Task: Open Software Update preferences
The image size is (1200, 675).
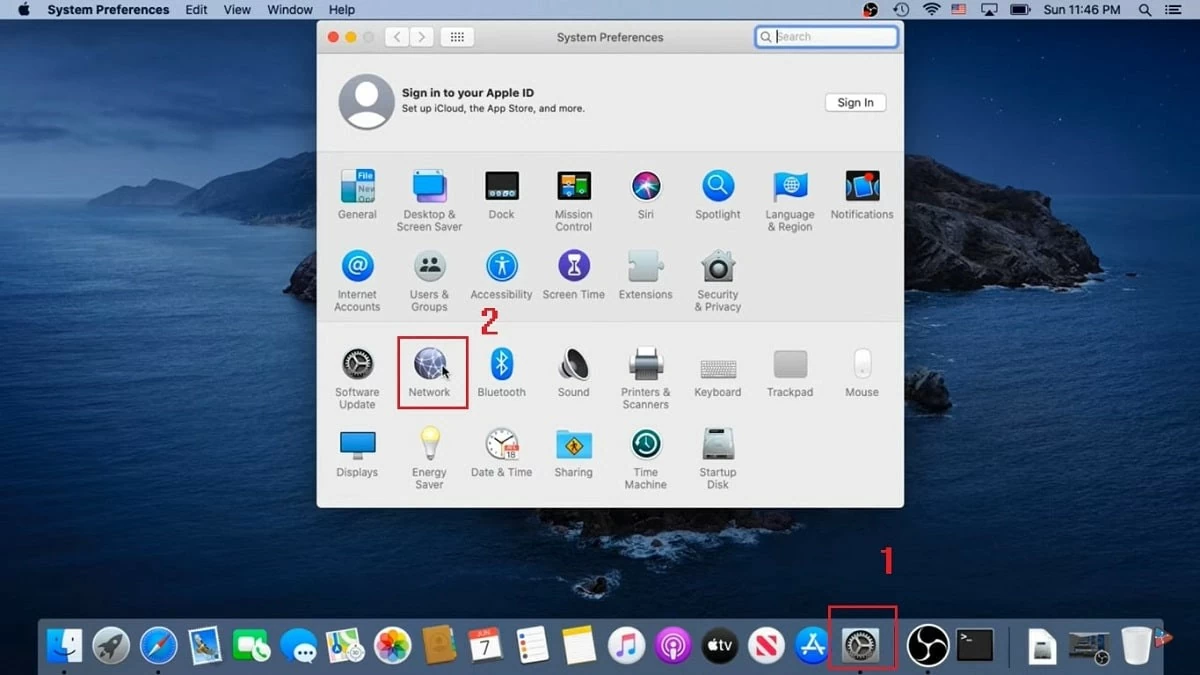Action: click(357, 365)
